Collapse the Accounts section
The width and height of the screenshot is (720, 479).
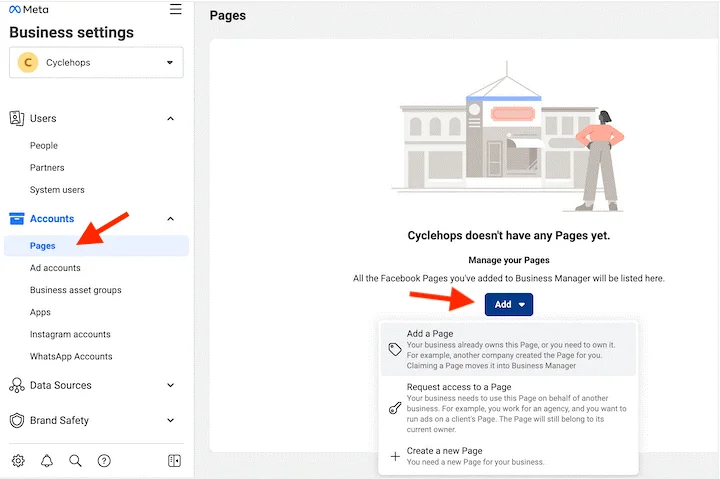(x=170, y=219)
